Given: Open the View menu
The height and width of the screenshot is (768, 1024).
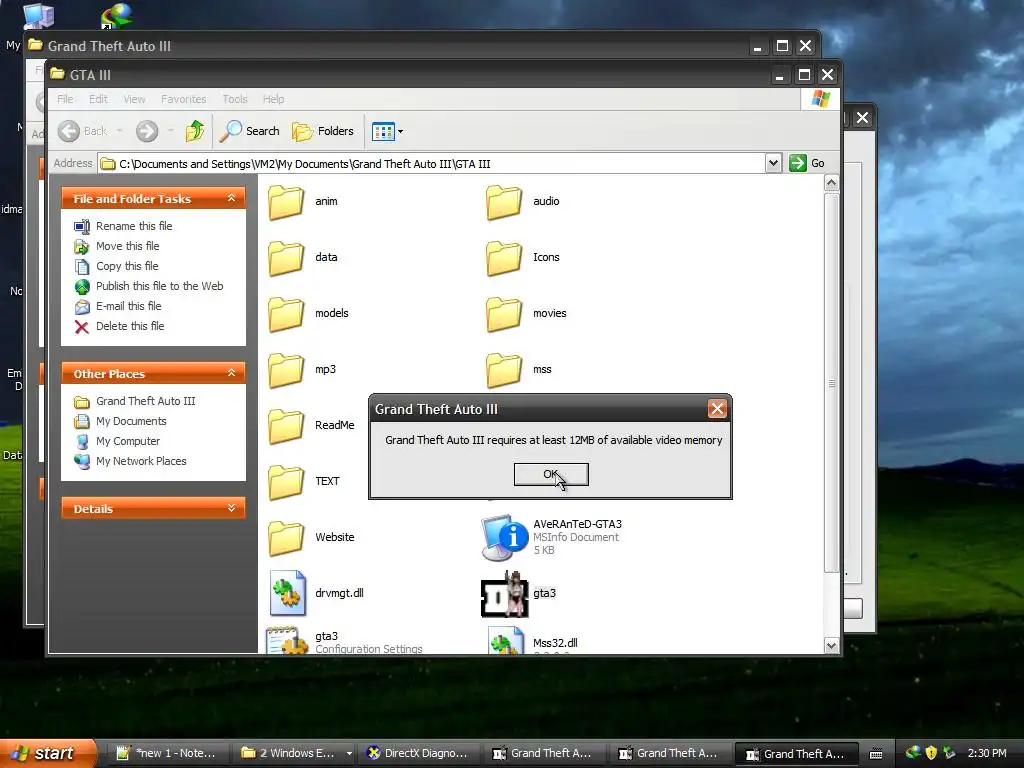Looking at the screenshot, I should [x=135, y=99].
